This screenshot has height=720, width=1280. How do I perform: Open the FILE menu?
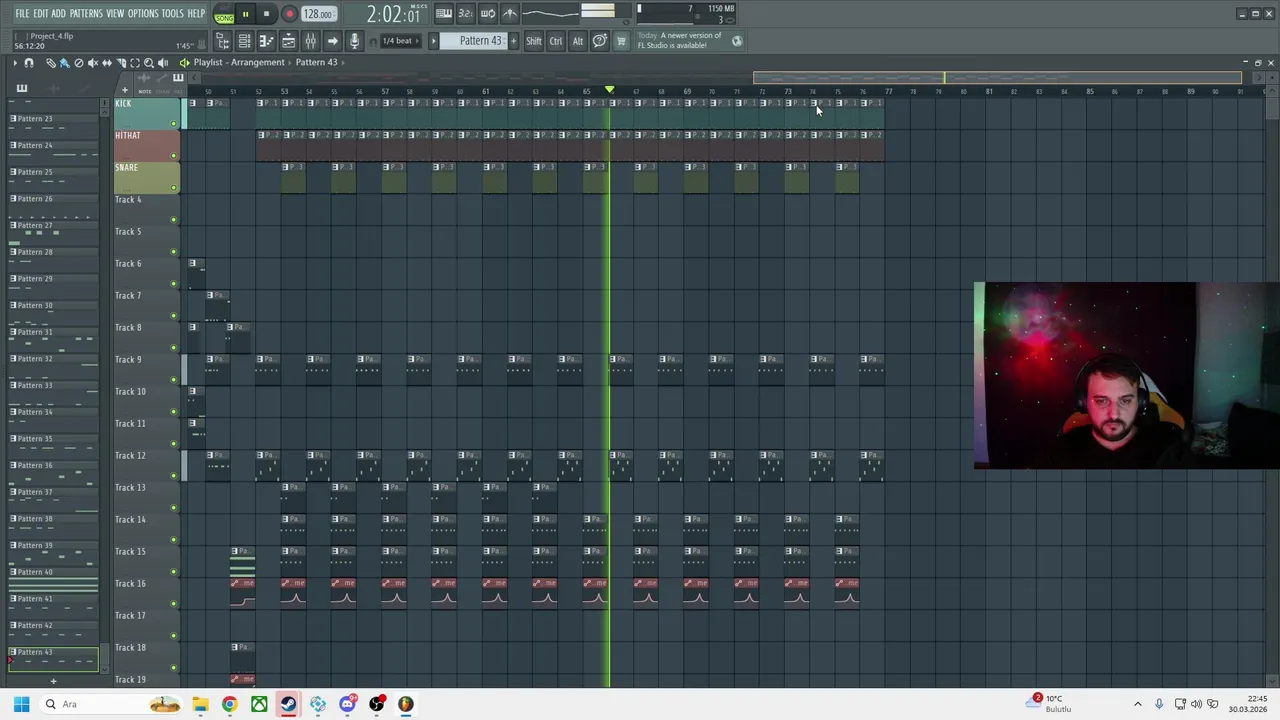(22, 14)
